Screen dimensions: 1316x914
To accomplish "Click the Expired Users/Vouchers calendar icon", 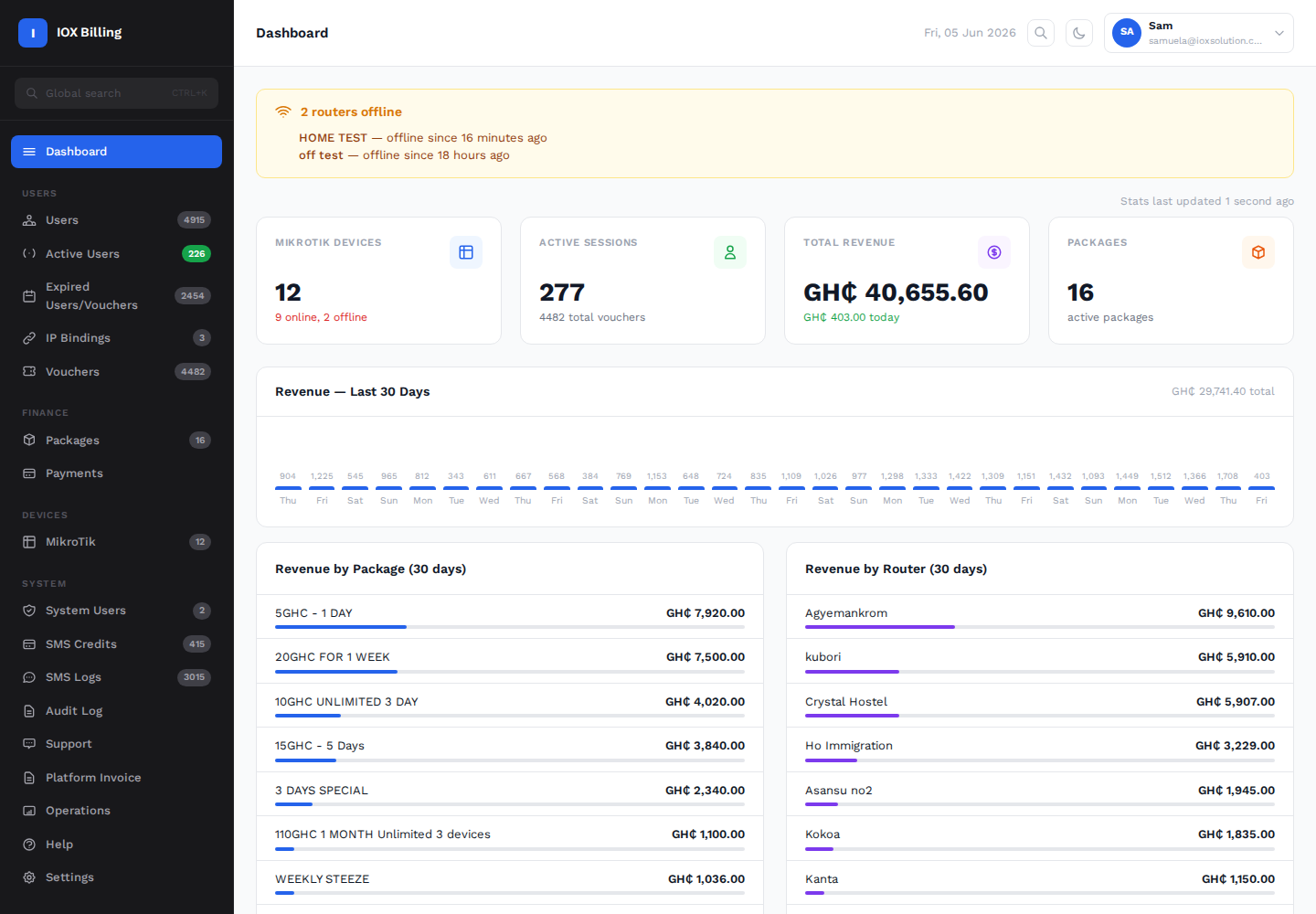I will point(29,296).
